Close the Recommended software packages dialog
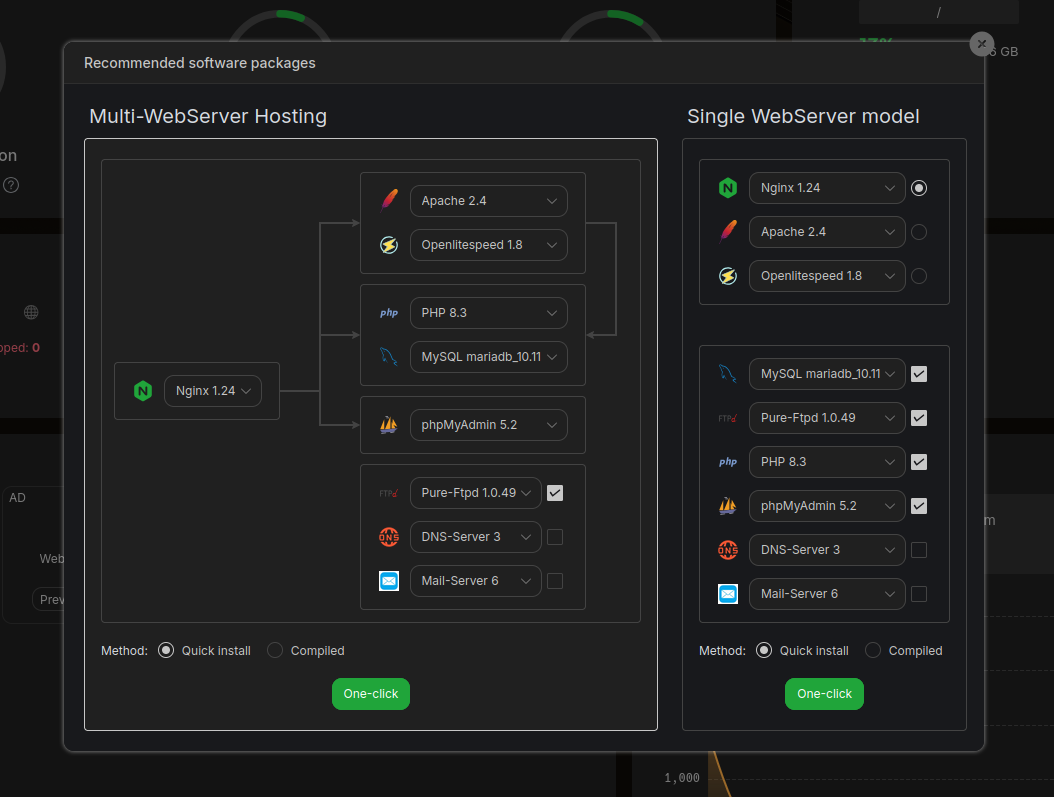 point(982,44)
